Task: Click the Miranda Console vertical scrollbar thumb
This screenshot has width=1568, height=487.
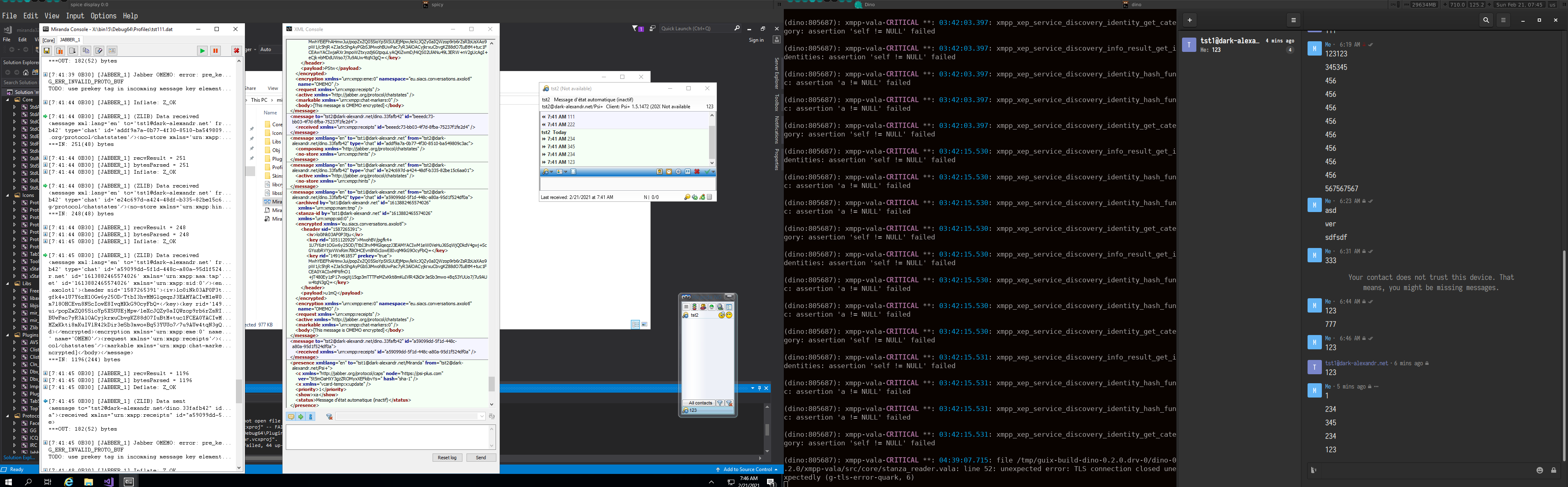Action: tap(239, 391)
